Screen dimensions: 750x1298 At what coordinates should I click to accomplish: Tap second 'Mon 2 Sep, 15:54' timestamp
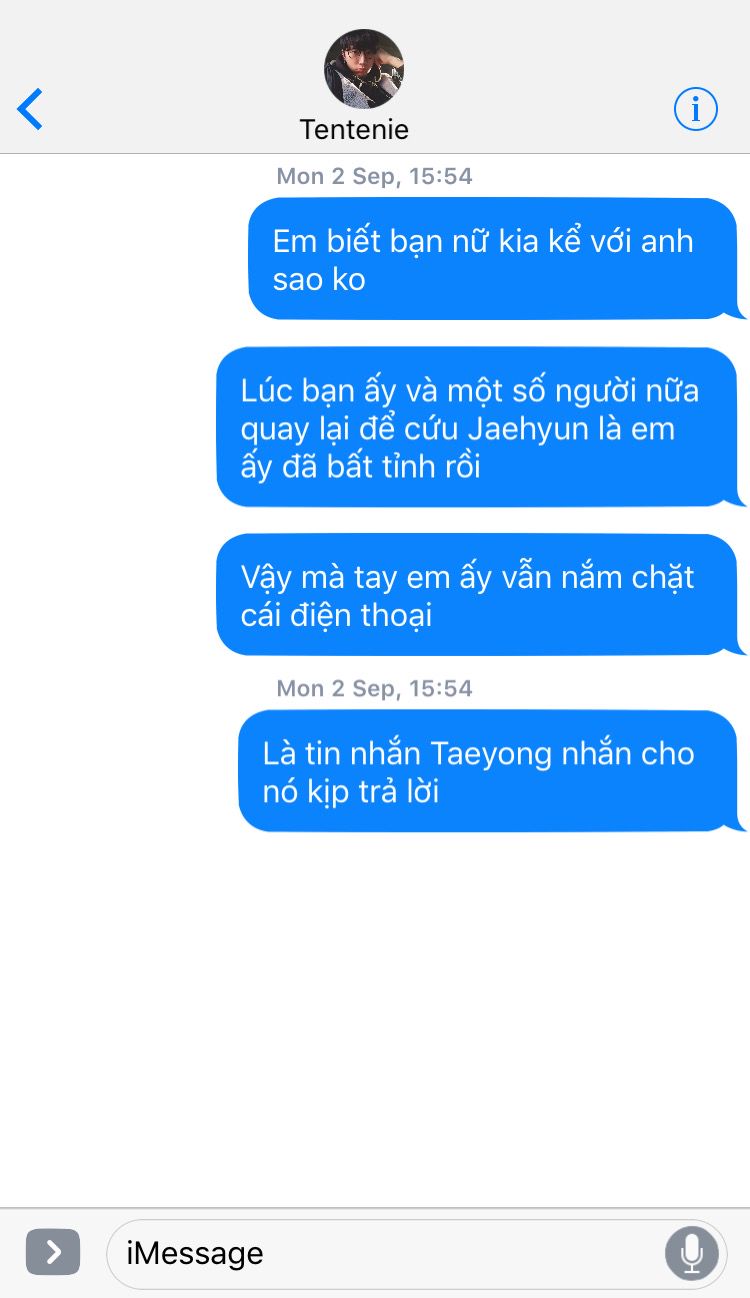[x=375, y=688]
